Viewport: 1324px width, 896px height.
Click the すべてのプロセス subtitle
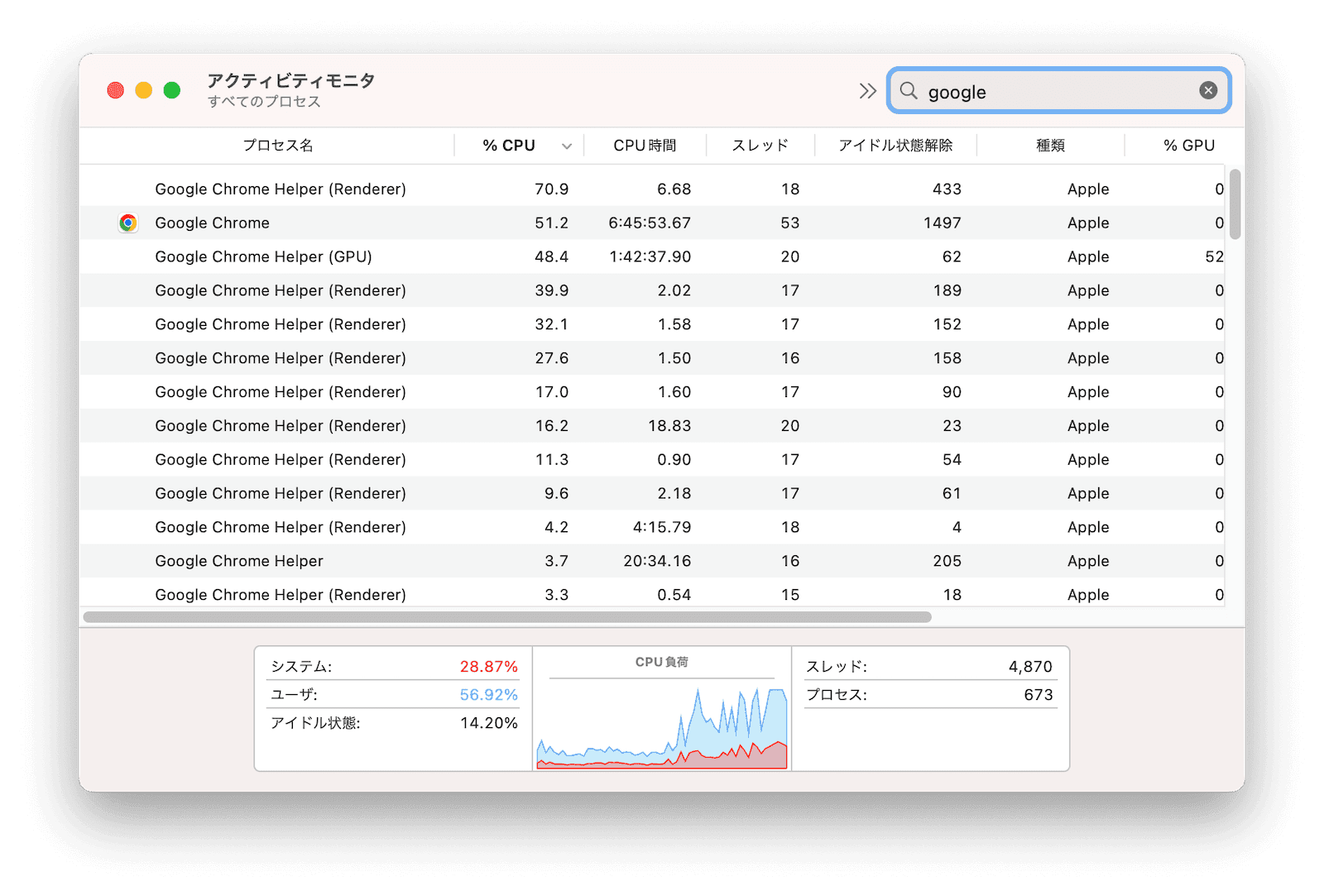click(264, 102)
